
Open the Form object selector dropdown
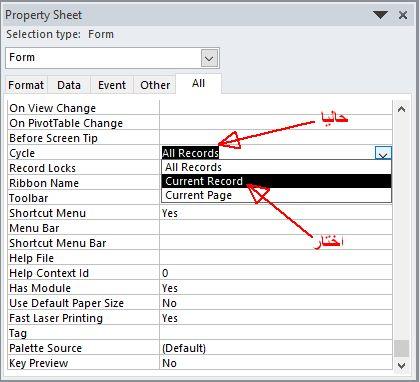(x=209, y=58)
